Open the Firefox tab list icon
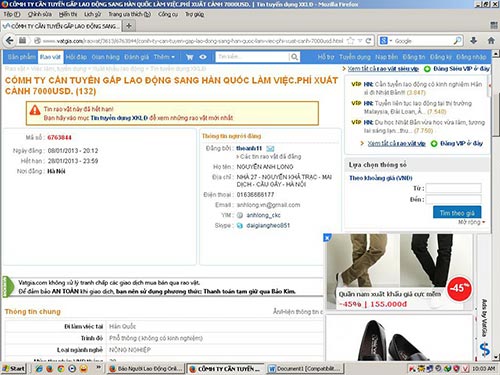Viewport: 500px width, 375px height. click(x=494, y=25)
